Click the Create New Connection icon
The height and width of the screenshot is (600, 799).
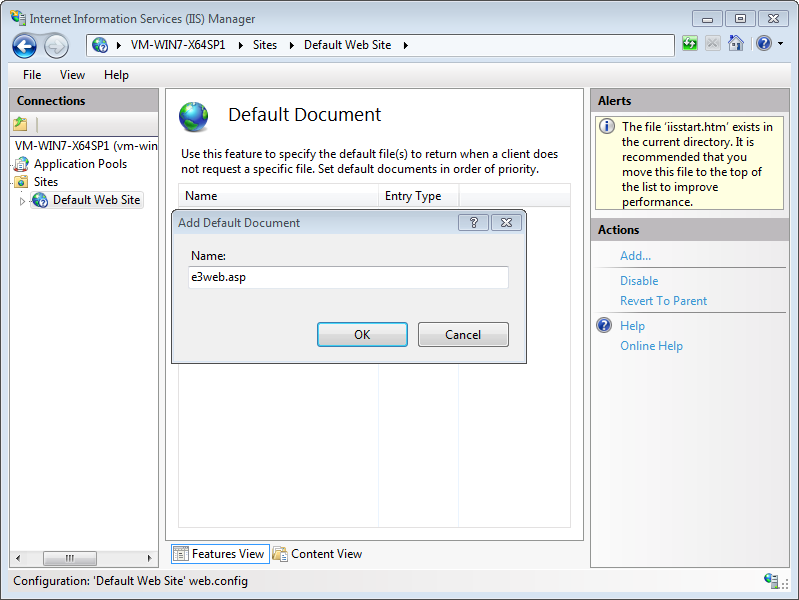(20, 125)
